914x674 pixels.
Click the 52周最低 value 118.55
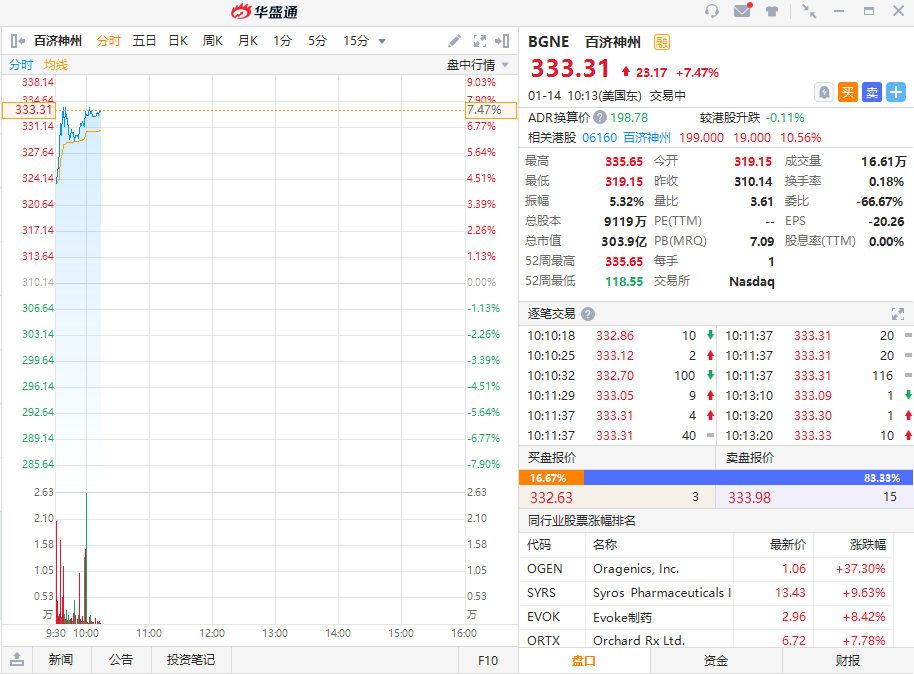[624, 281]
